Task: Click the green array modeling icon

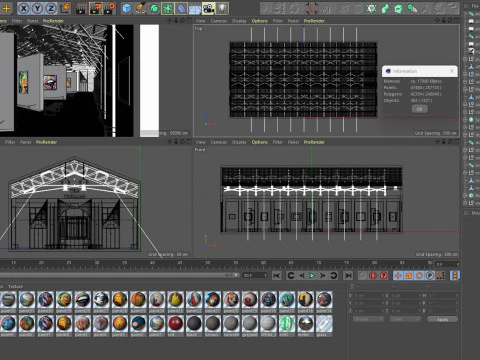Action: (168, 8)
